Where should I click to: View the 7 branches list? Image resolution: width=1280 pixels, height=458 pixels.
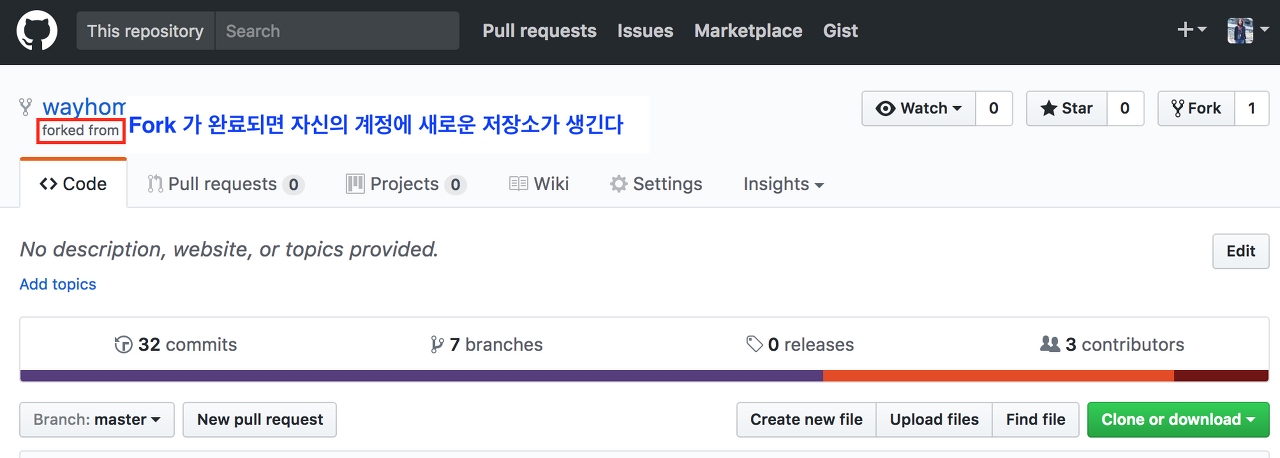[x=486, y=344]
